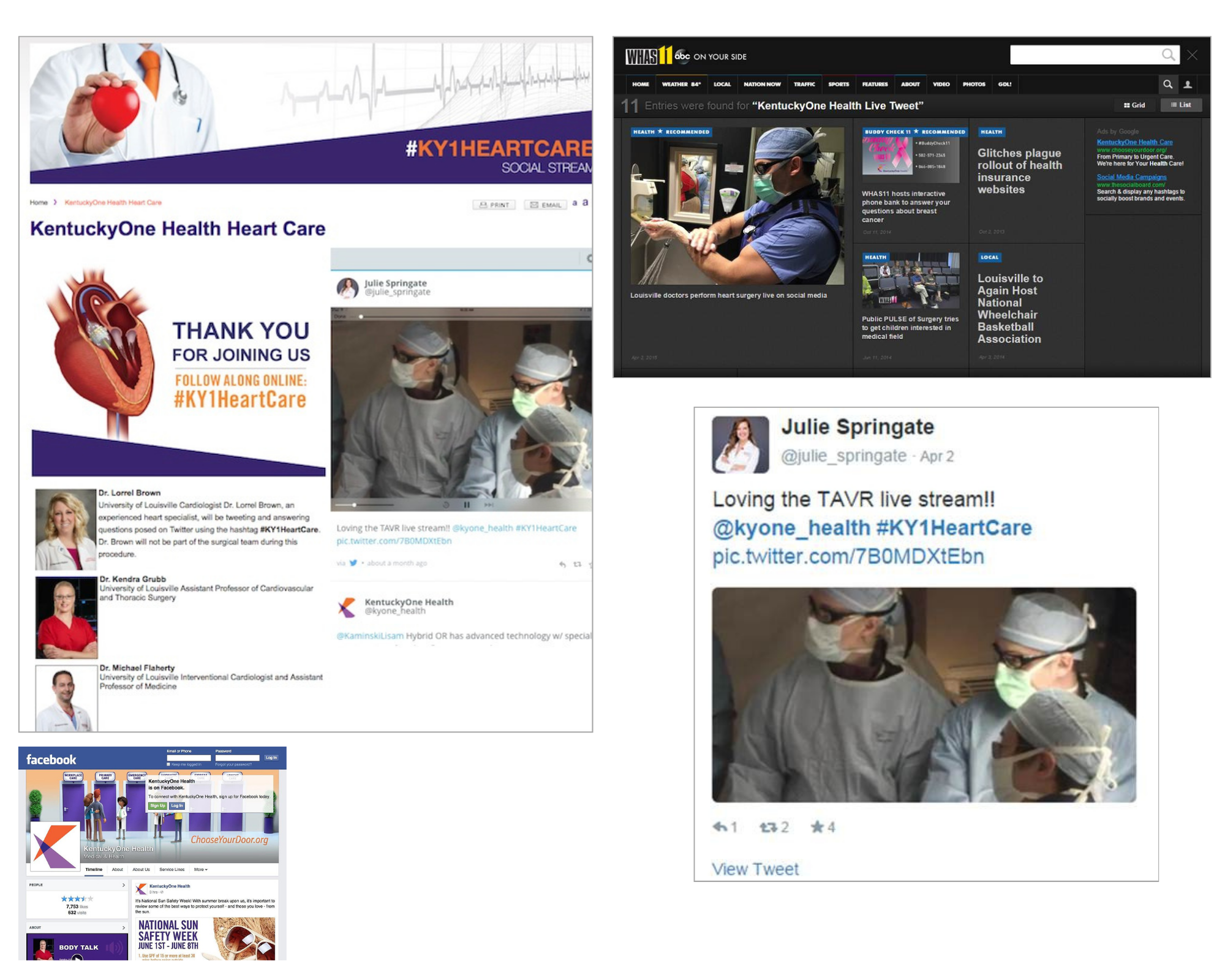The width and height of the screenshot is (1225, 980).
Task: Switch WHAS11 results to List view
Action: [1181, 105]
